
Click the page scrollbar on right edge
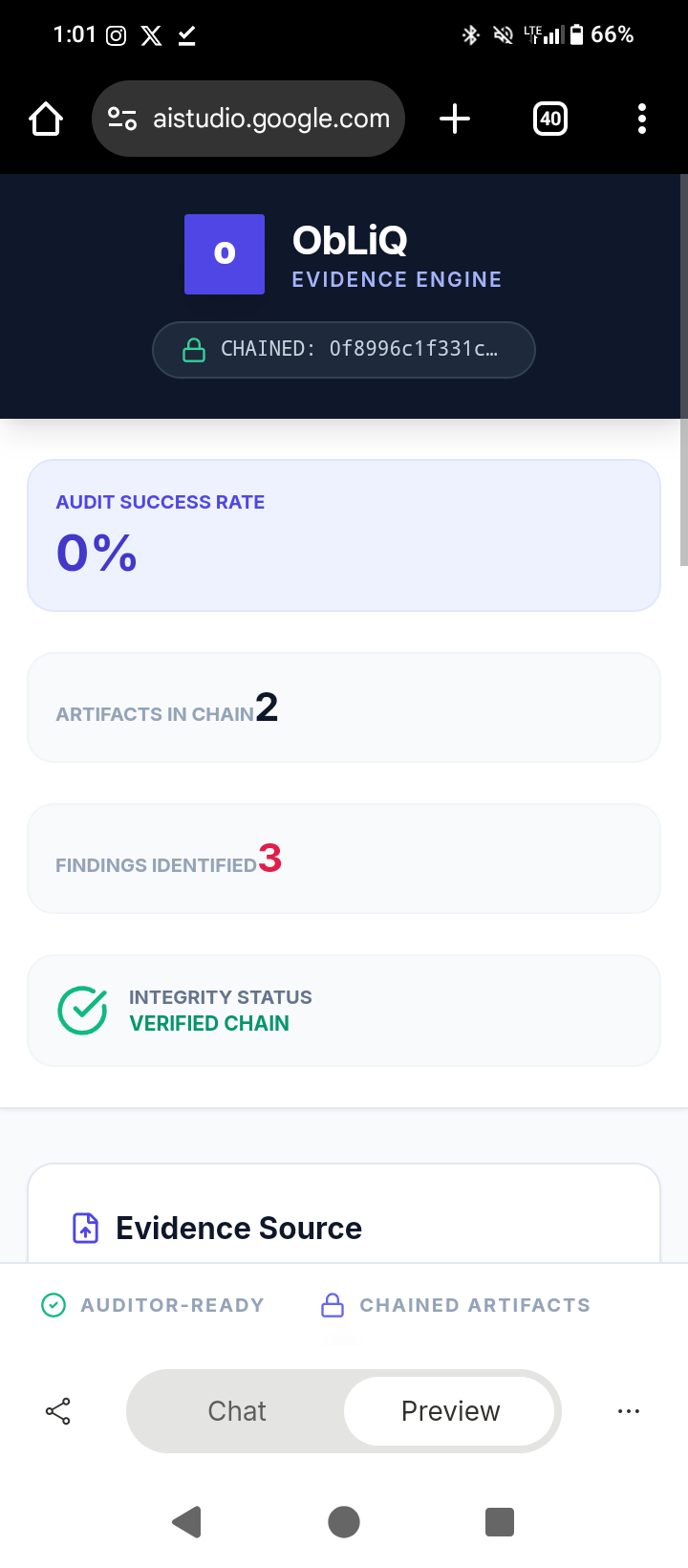click(682, 373)
